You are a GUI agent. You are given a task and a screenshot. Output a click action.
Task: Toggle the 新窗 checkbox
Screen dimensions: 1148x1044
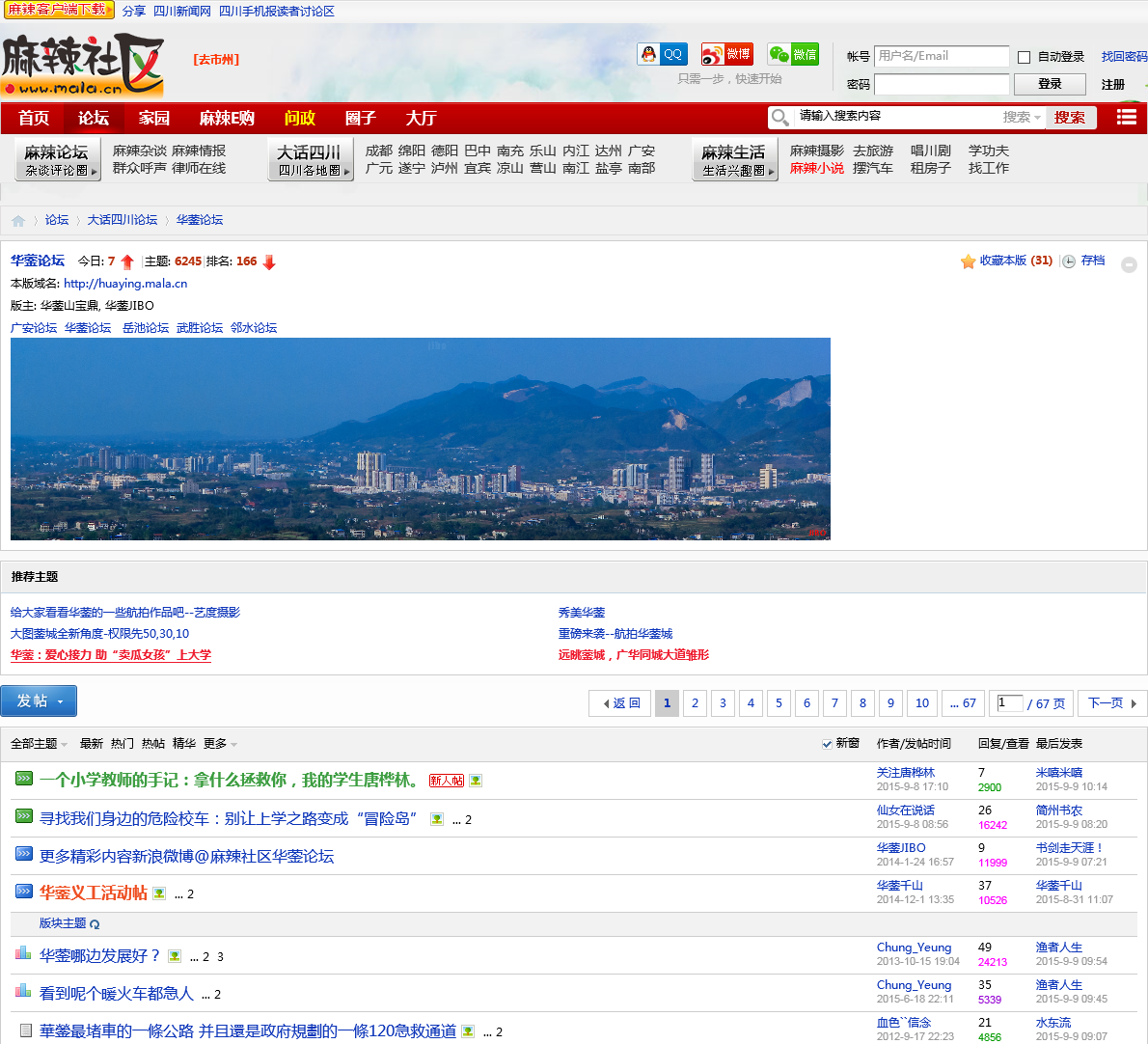pos(827,744)
